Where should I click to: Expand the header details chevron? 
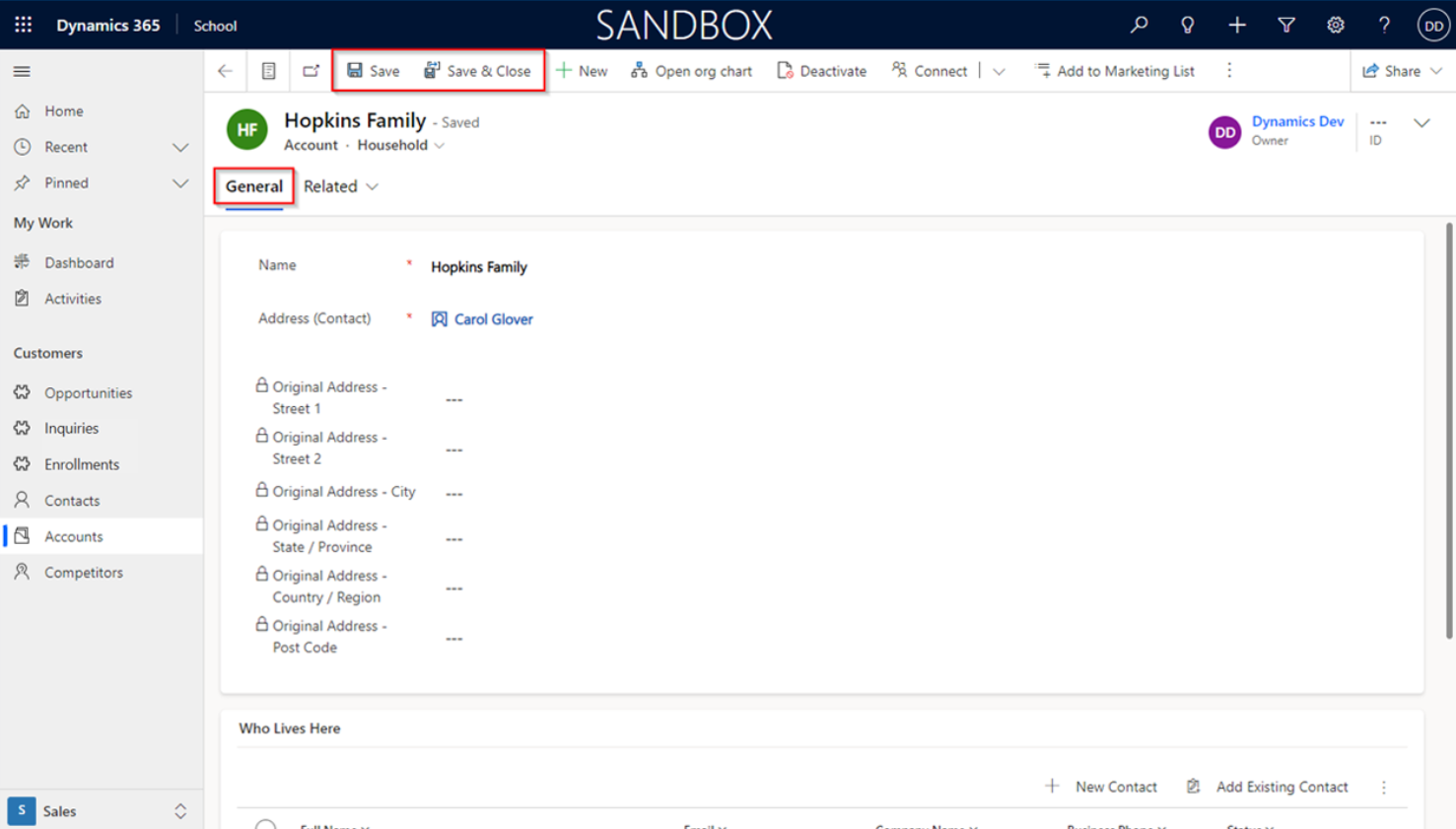[x=1421, y=123]
